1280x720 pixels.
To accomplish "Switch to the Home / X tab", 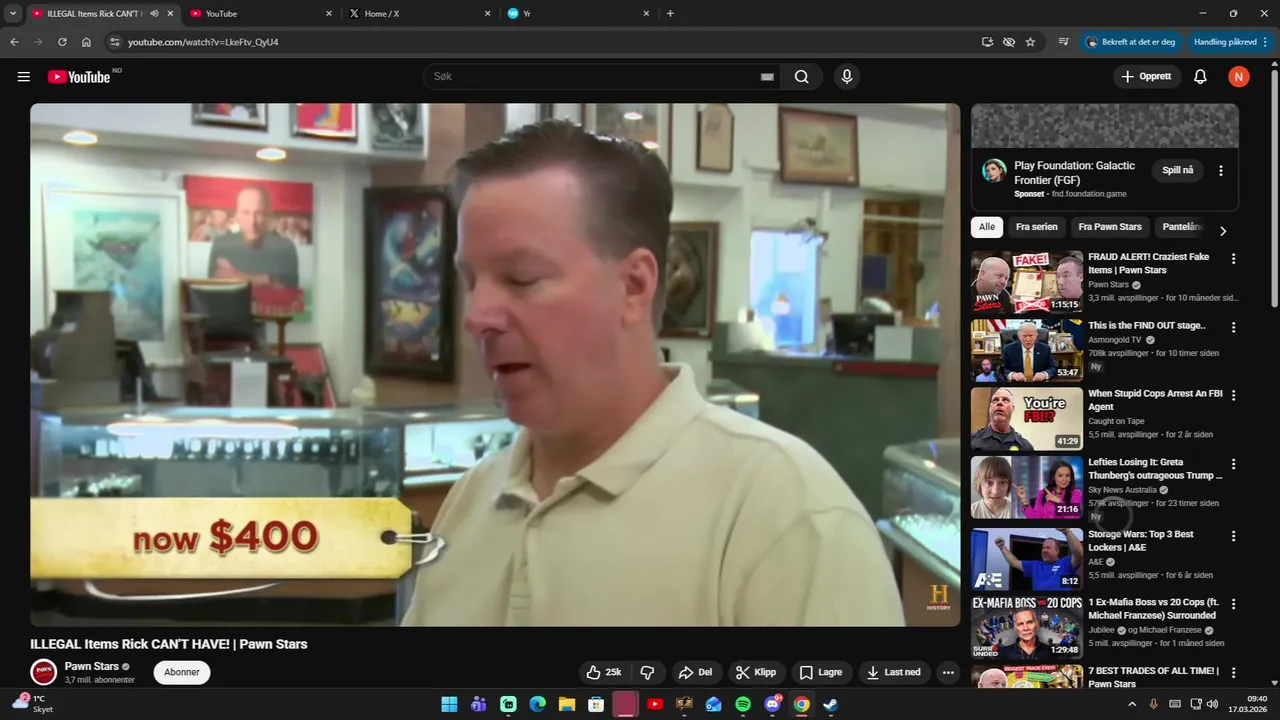I will point(420,14).
